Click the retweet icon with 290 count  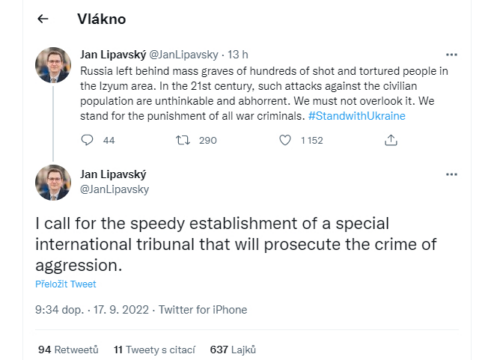click(x=183, y=140)
